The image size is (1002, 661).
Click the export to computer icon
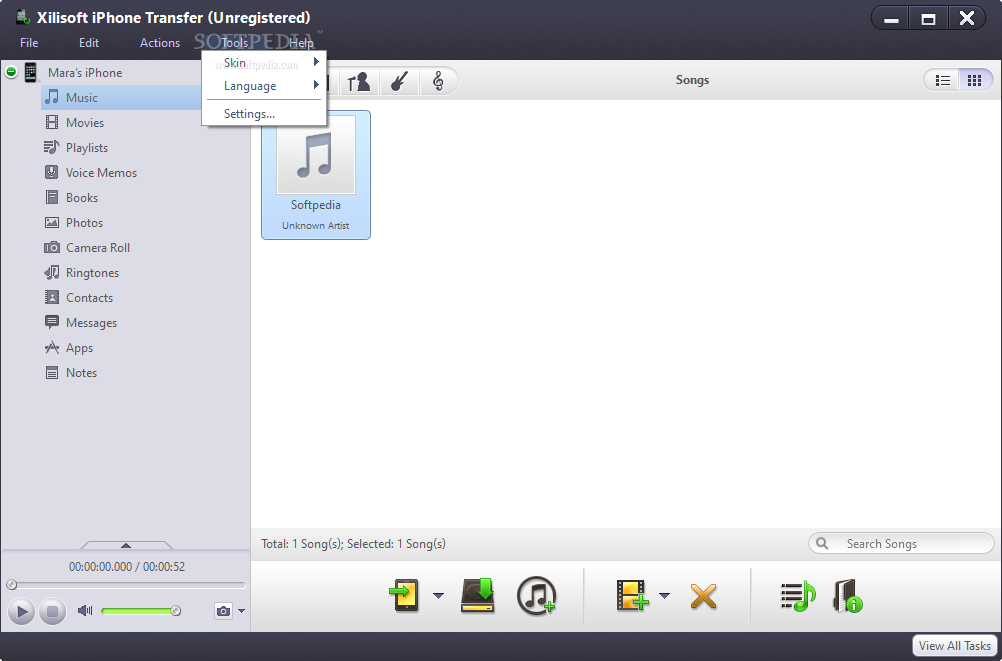click(x=478, y=596)
